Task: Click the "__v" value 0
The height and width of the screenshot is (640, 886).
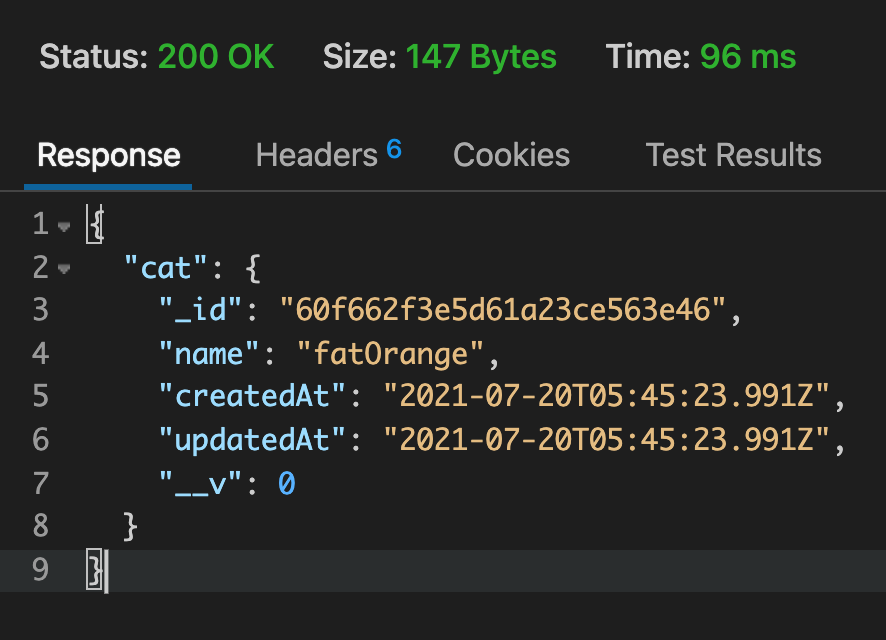Action: [x=286, y=484]
